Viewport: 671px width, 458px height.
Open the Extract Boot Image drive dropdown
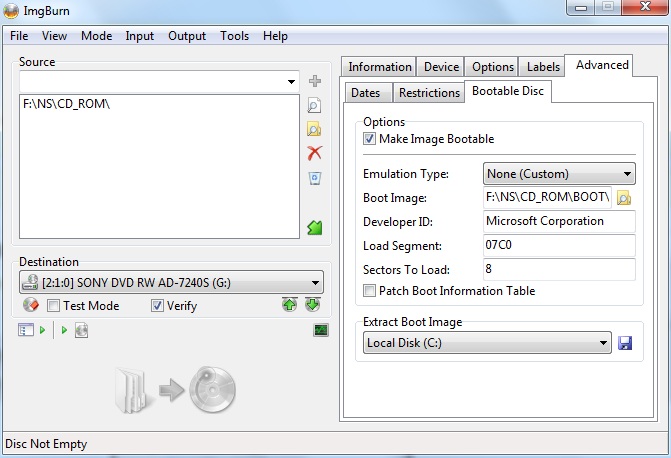pyautogui.click(x=487, y=342)
